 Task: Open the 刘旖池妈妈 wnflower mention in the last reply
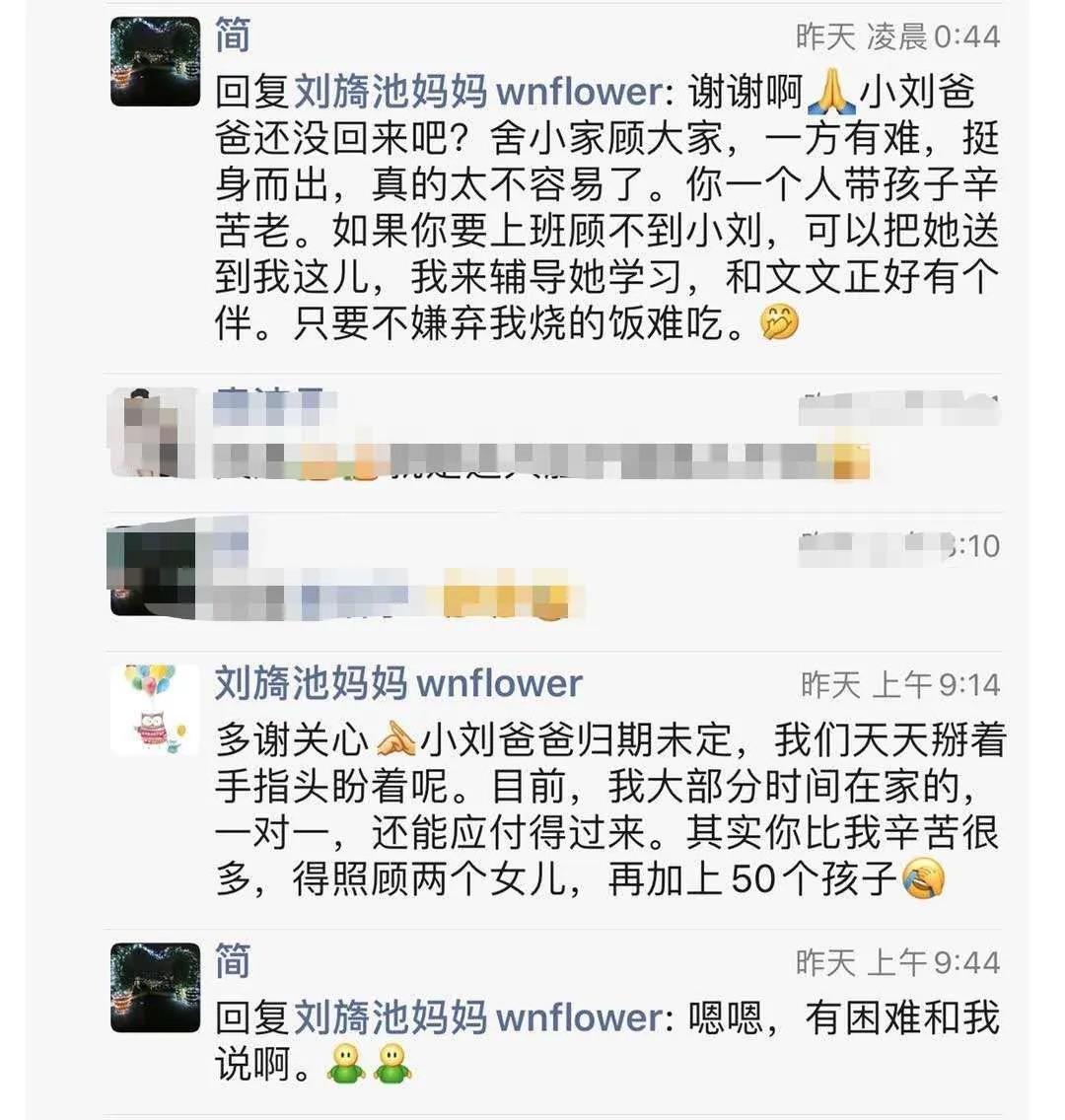tap(479, 1017)
